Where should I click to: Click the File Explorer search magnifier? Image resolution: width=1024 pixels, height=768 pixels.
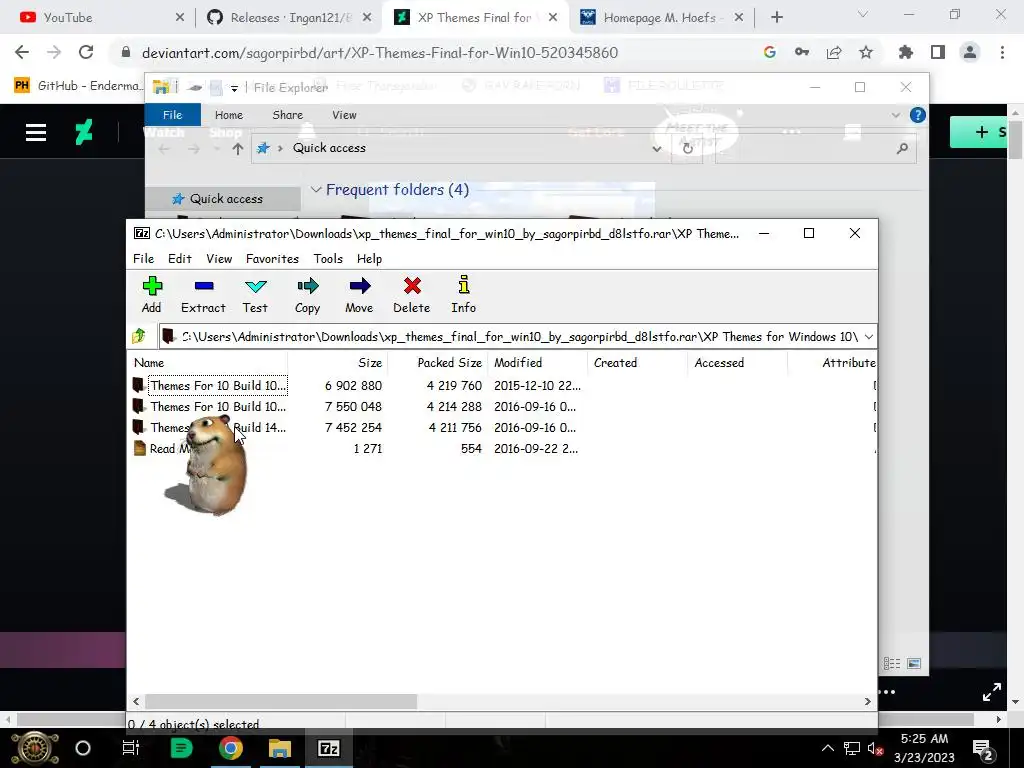[903, 149]
